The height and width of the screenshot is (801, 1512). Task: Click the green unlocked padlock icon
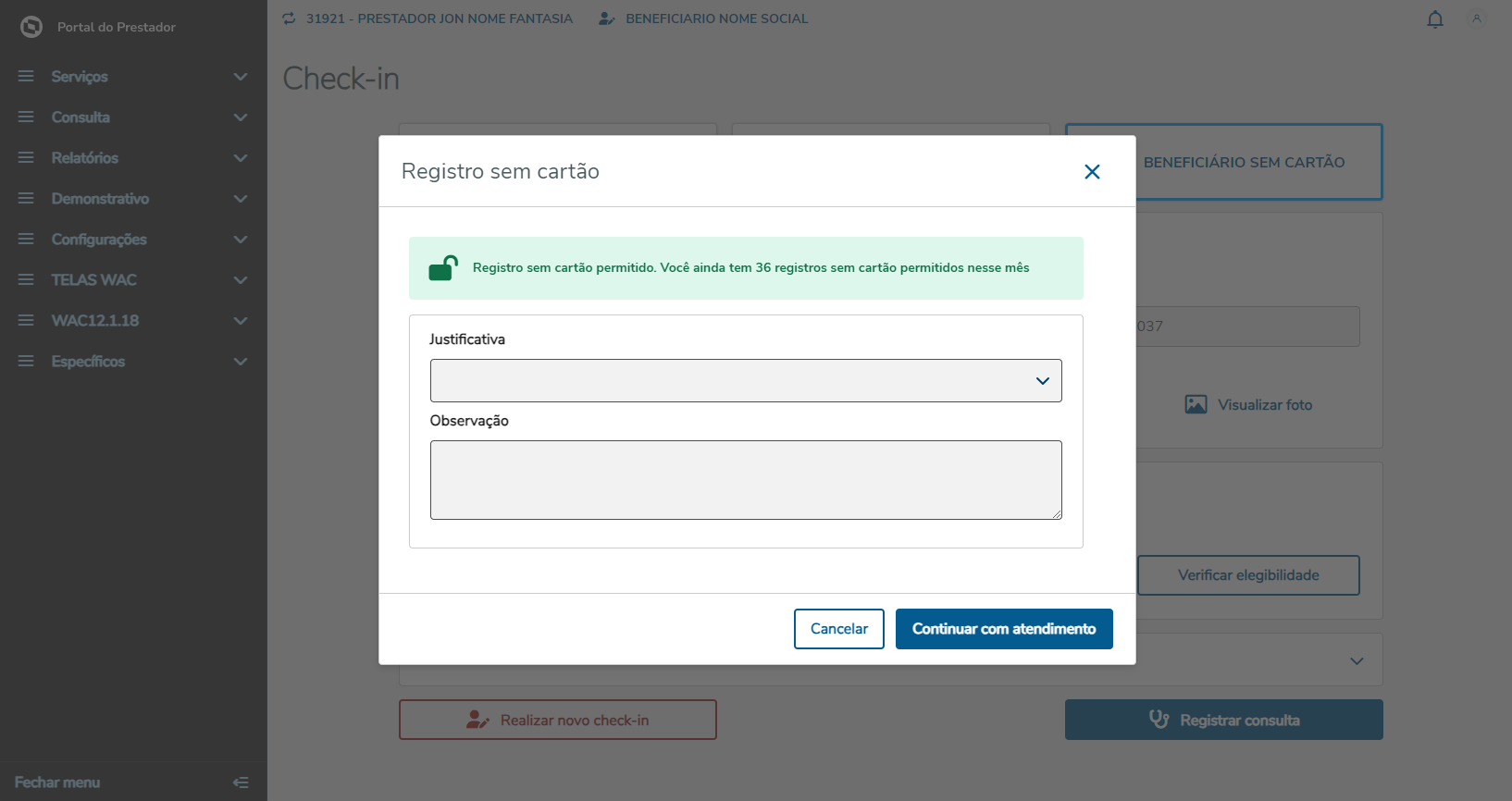[x=443, y=268]
